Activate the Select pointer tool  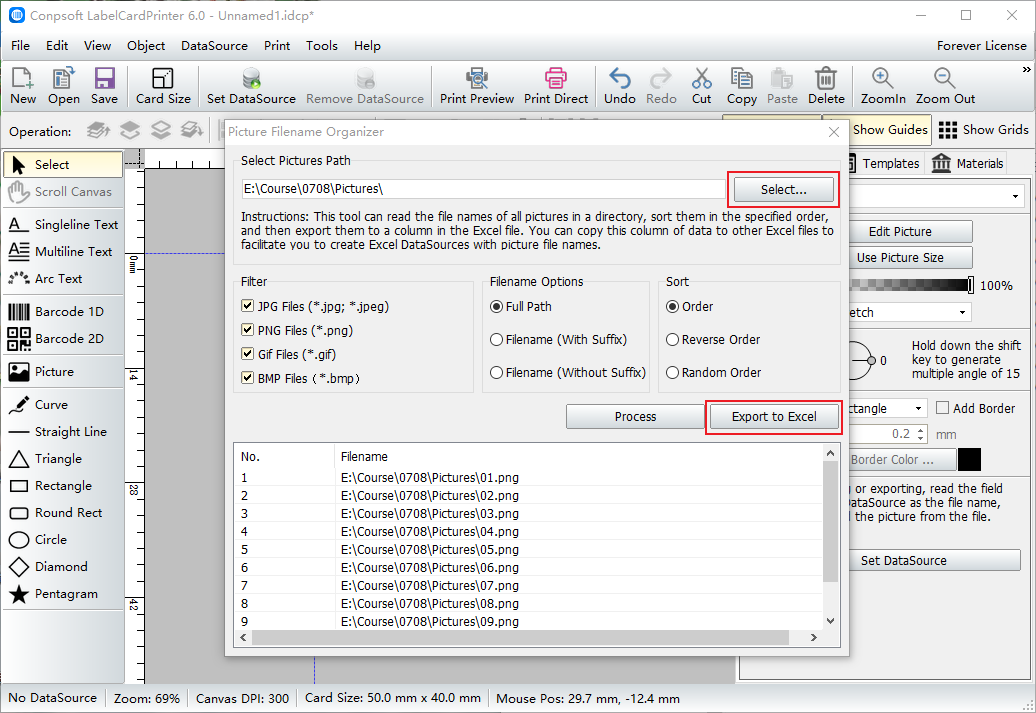click(63, 165)
